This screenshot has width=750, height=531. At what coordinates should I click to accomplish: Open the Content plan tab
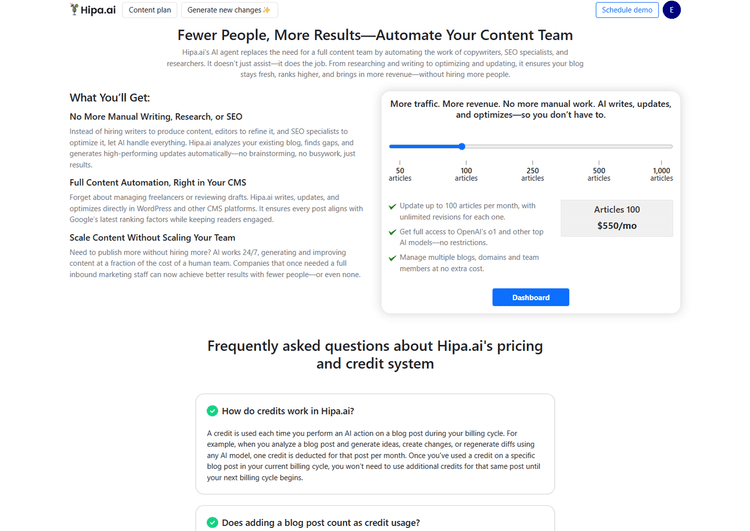click(x=150, y=10)
